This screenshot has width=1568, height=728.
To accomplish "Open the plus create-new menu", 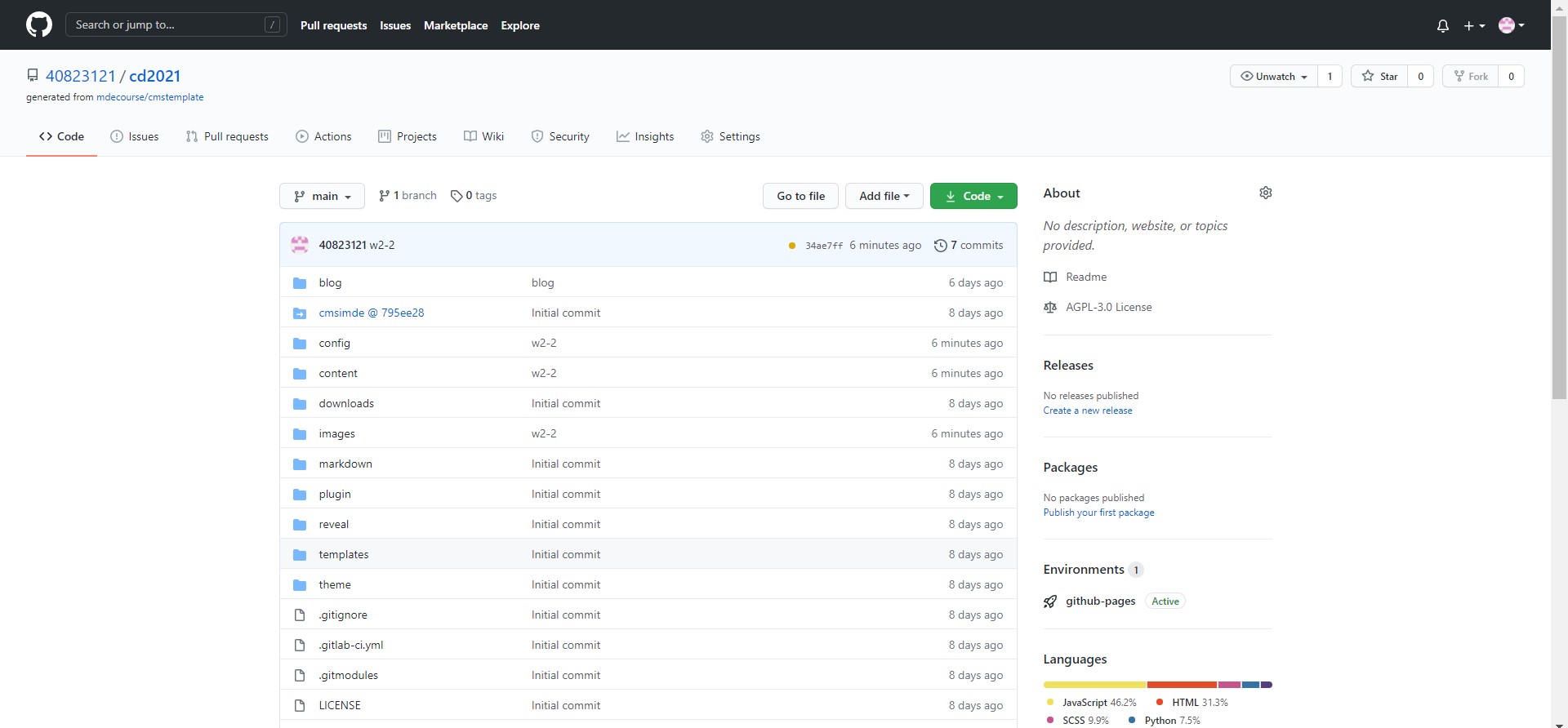I will 1474,25.
